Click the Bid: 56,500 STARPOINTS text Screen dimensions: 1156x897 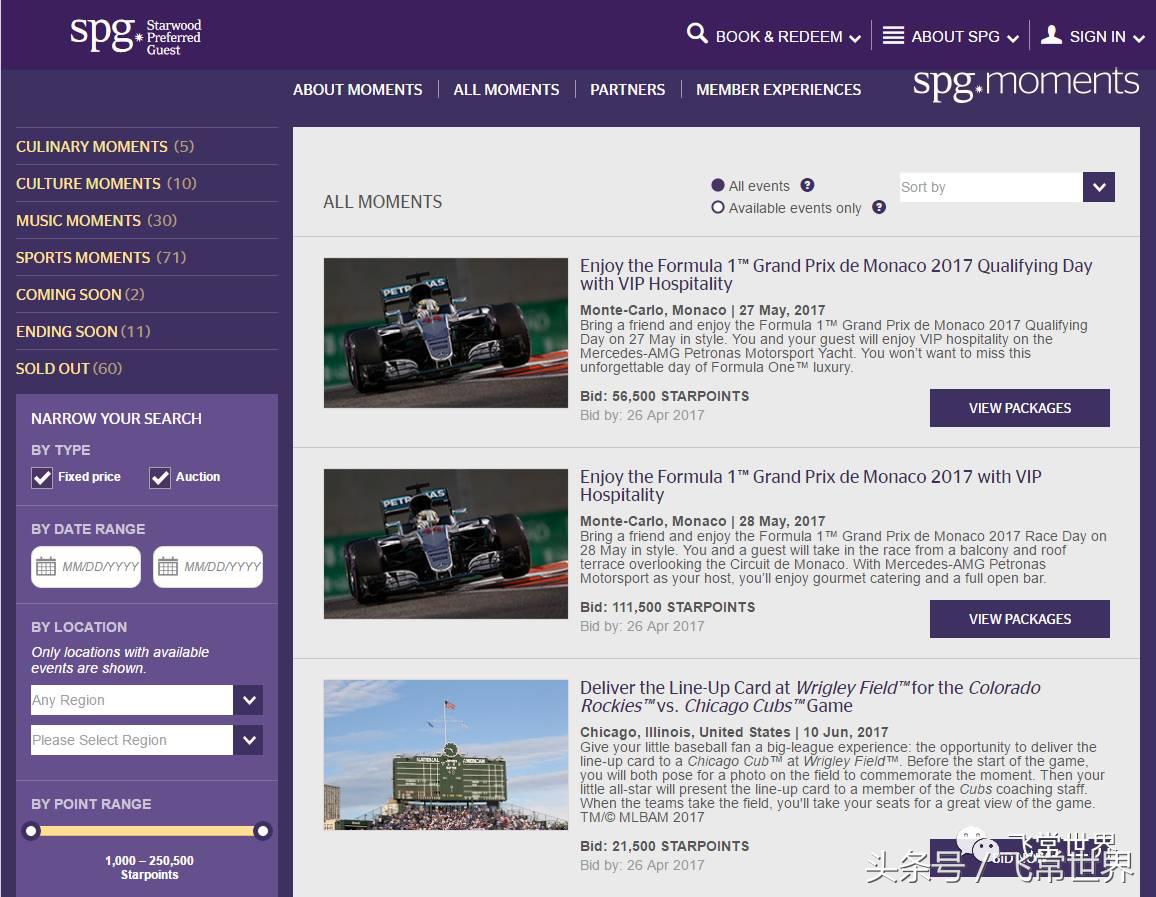pos(664,397)
